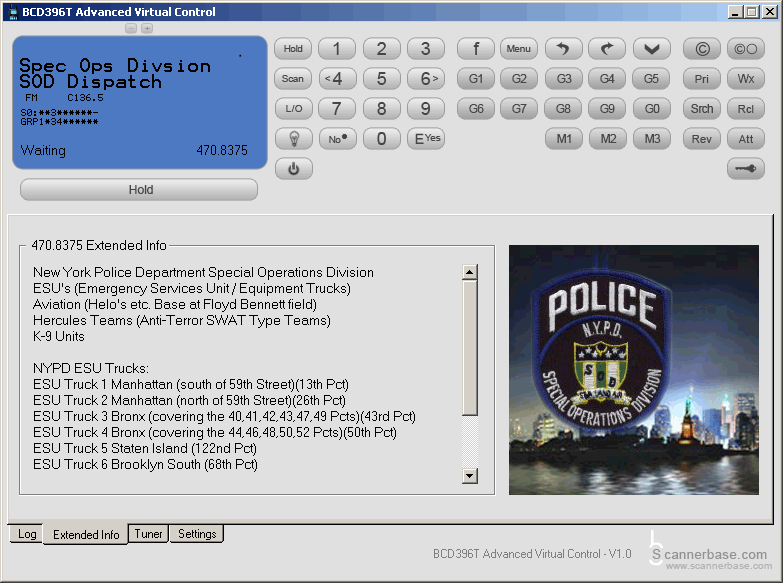Click the Hold key on keypad
783x583 pixels.
[293, 48]
